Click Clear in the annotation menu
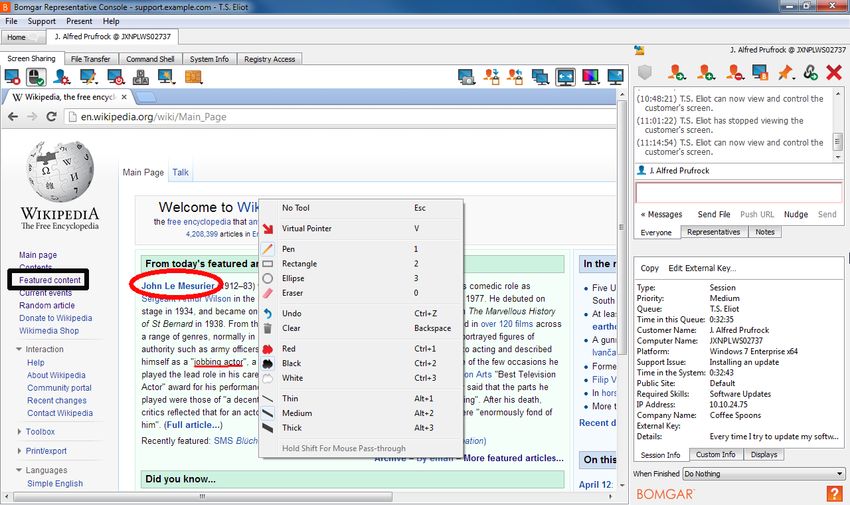Screen dimensions: 850x505 362,328
